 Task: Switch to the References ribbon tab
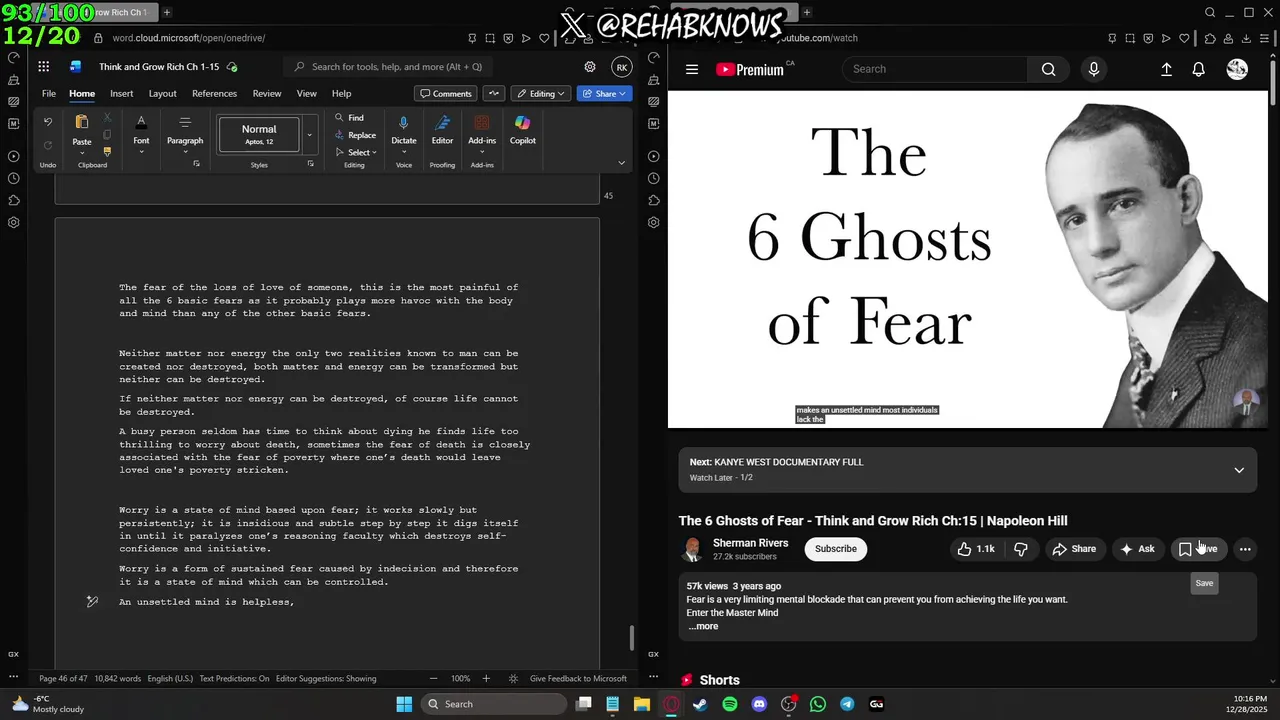[x=214, y=93]
